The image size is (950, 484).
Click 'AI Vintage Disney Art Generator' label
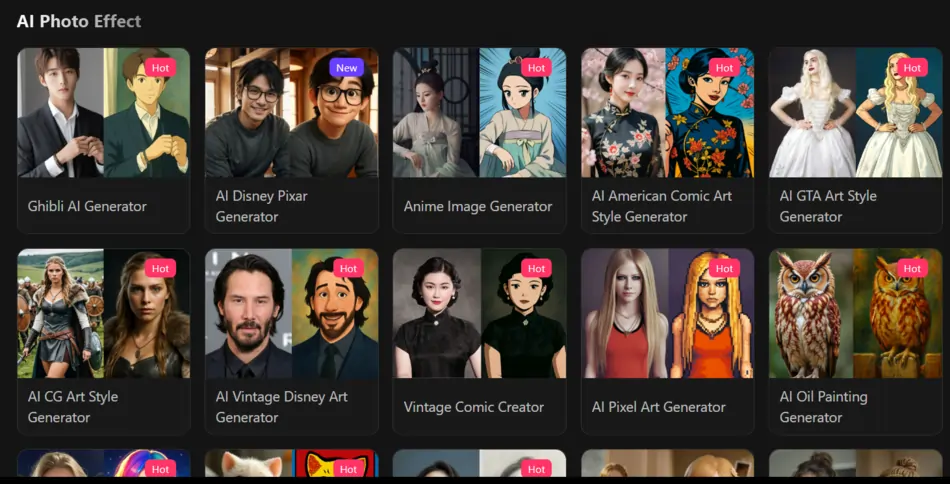pos(282,407)
